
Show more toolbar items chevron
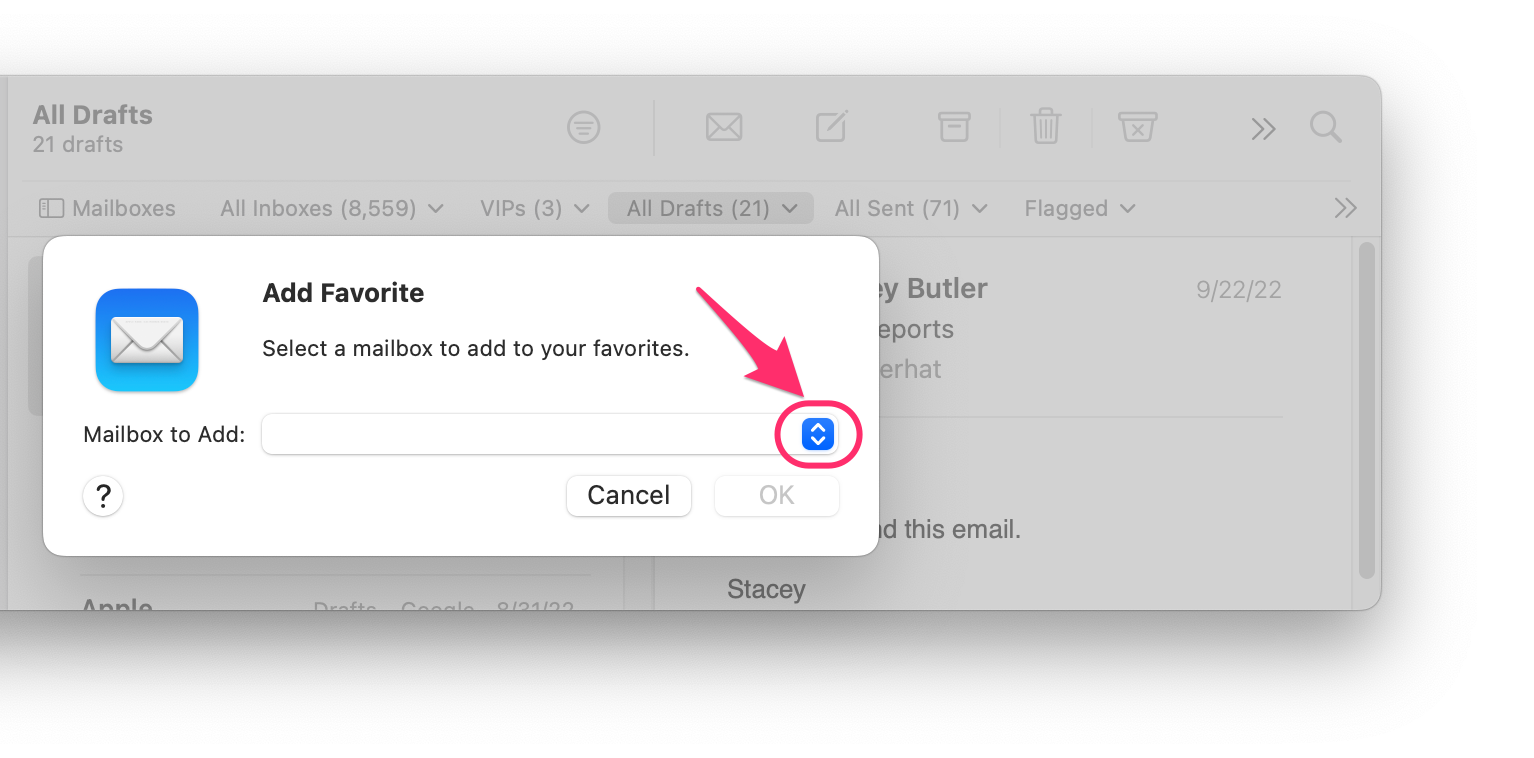(1264, 128)
